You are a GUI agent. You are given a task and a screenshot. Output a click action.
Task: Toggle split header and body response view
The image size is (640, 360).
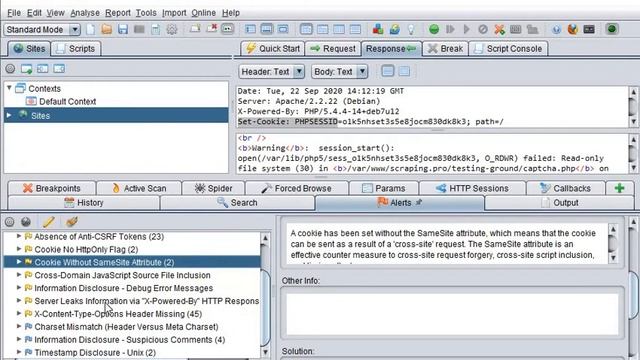[x=388, y=71]
